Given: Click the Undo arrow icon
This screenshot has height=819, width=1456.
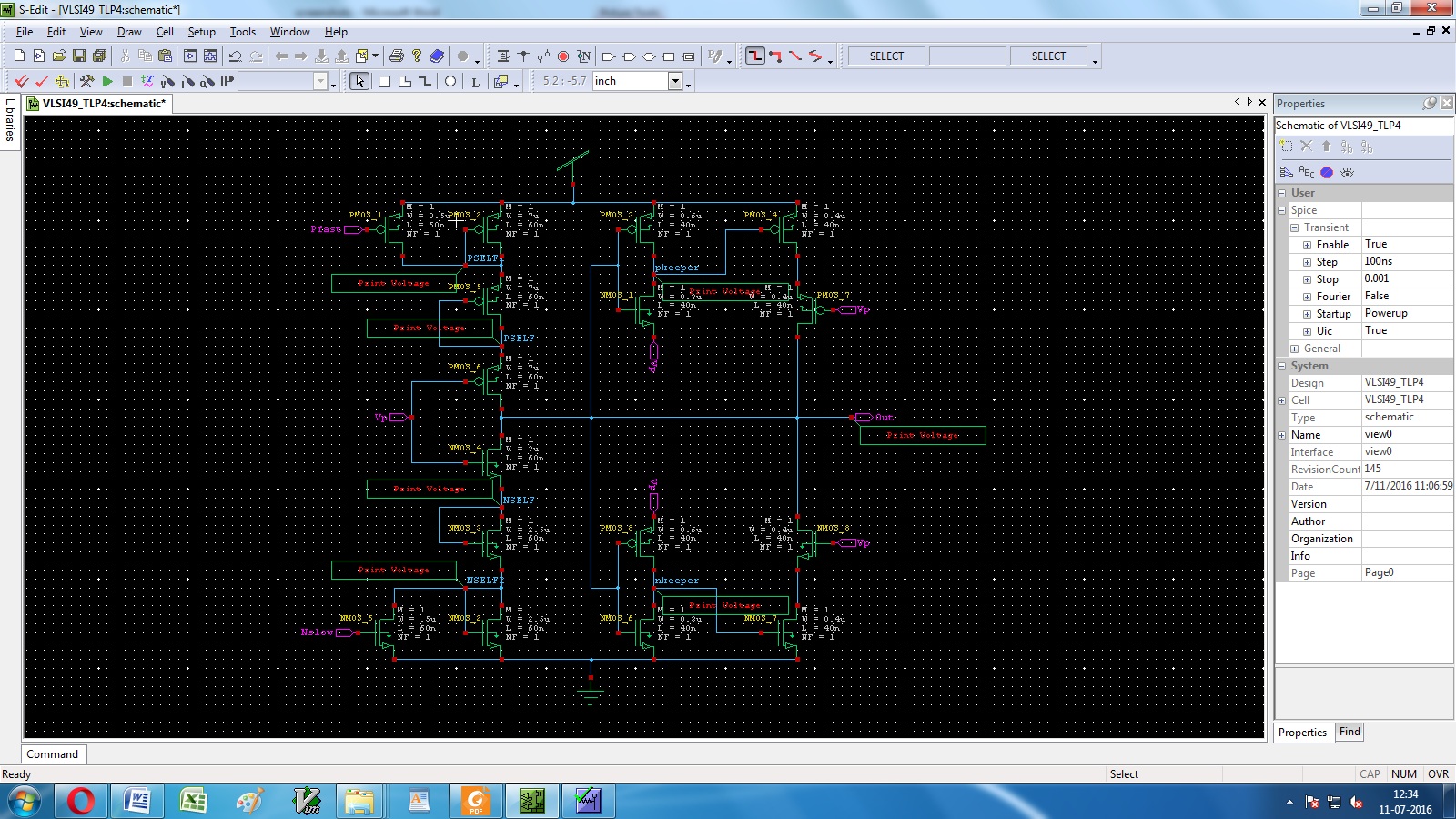Looking at the screenshot, I should pos(235,56).
